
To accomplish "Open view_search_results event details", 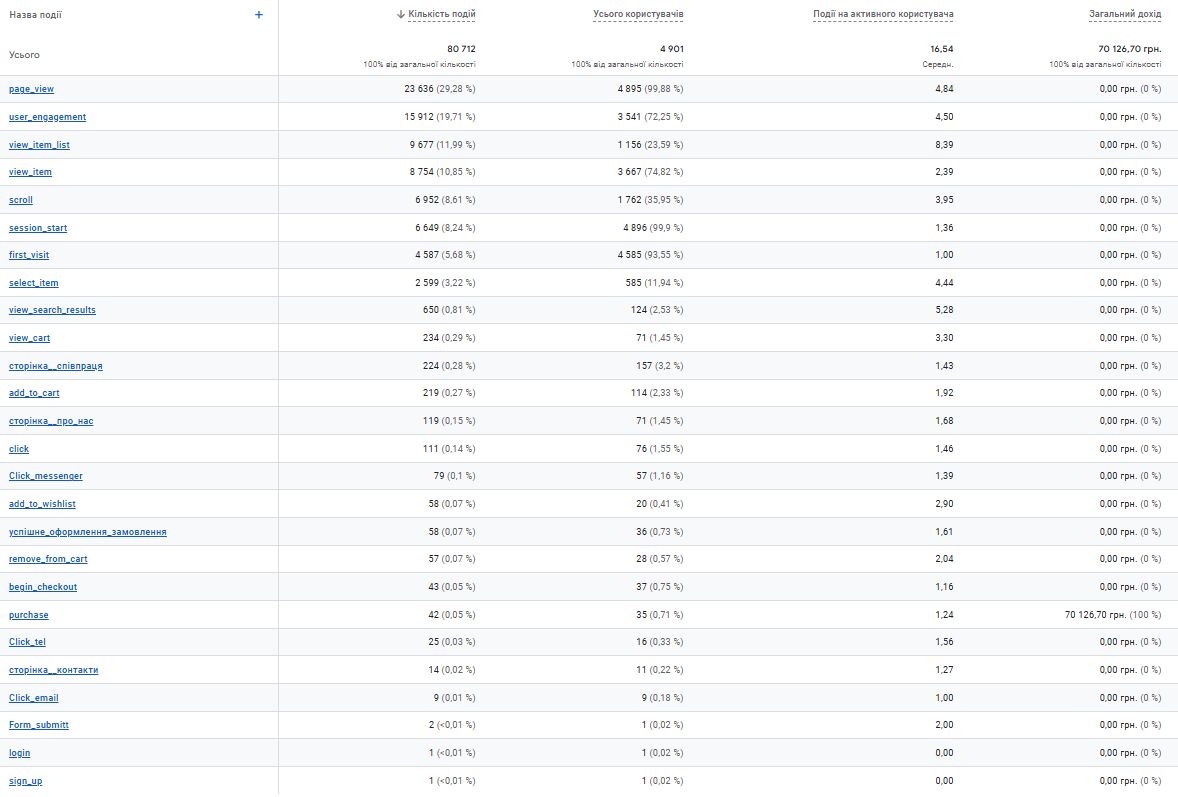I will tap(53, 310).
